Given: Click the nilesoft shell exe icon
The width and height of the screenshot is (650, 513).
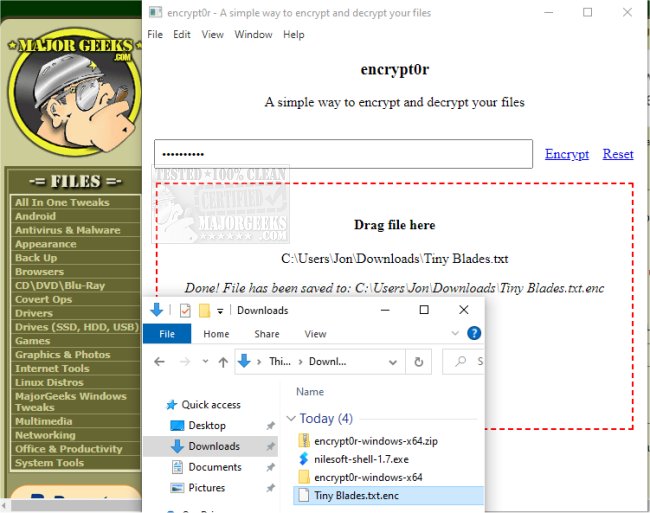Looking at the screenshot, I should 304,459.
